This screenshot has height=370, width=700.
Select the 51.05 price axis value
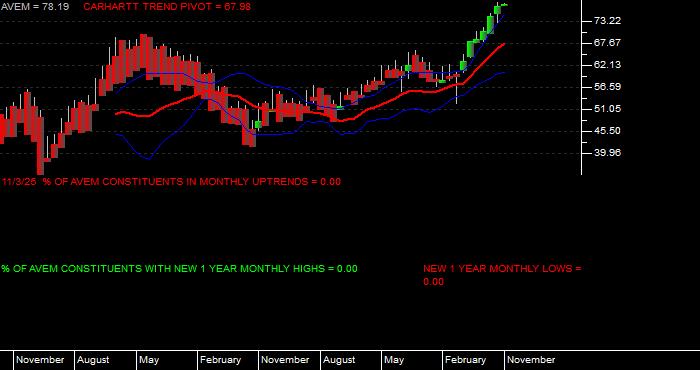pyautogui.click(x=608, y=109)
